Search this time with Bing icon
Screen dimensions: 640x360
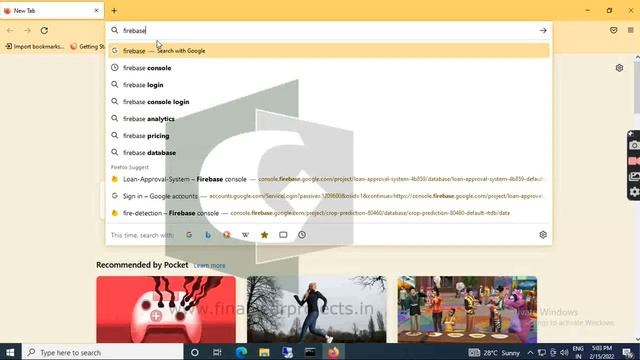click(x=208, y=235)
